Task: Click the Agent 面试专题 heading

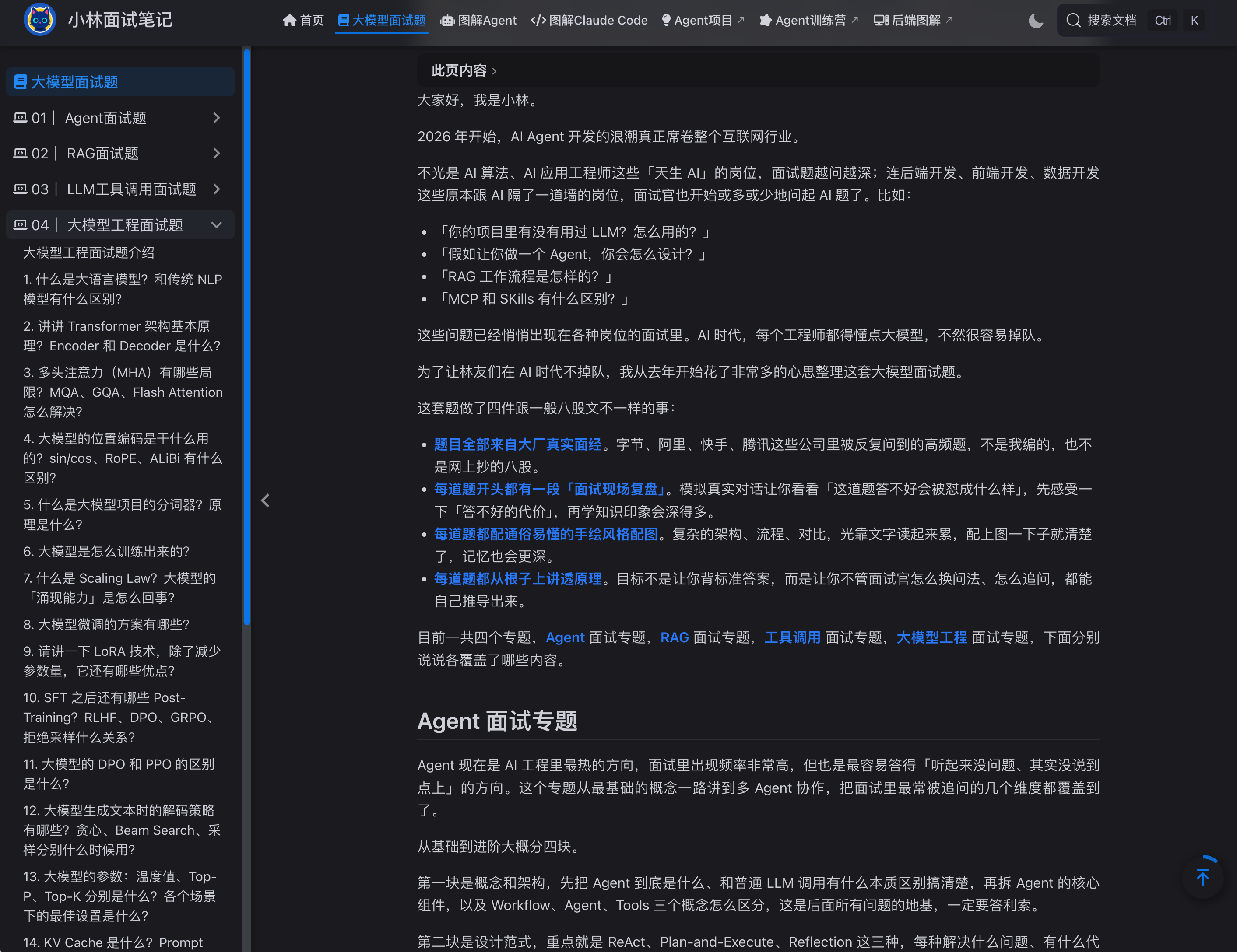Action: pos(497,721)
